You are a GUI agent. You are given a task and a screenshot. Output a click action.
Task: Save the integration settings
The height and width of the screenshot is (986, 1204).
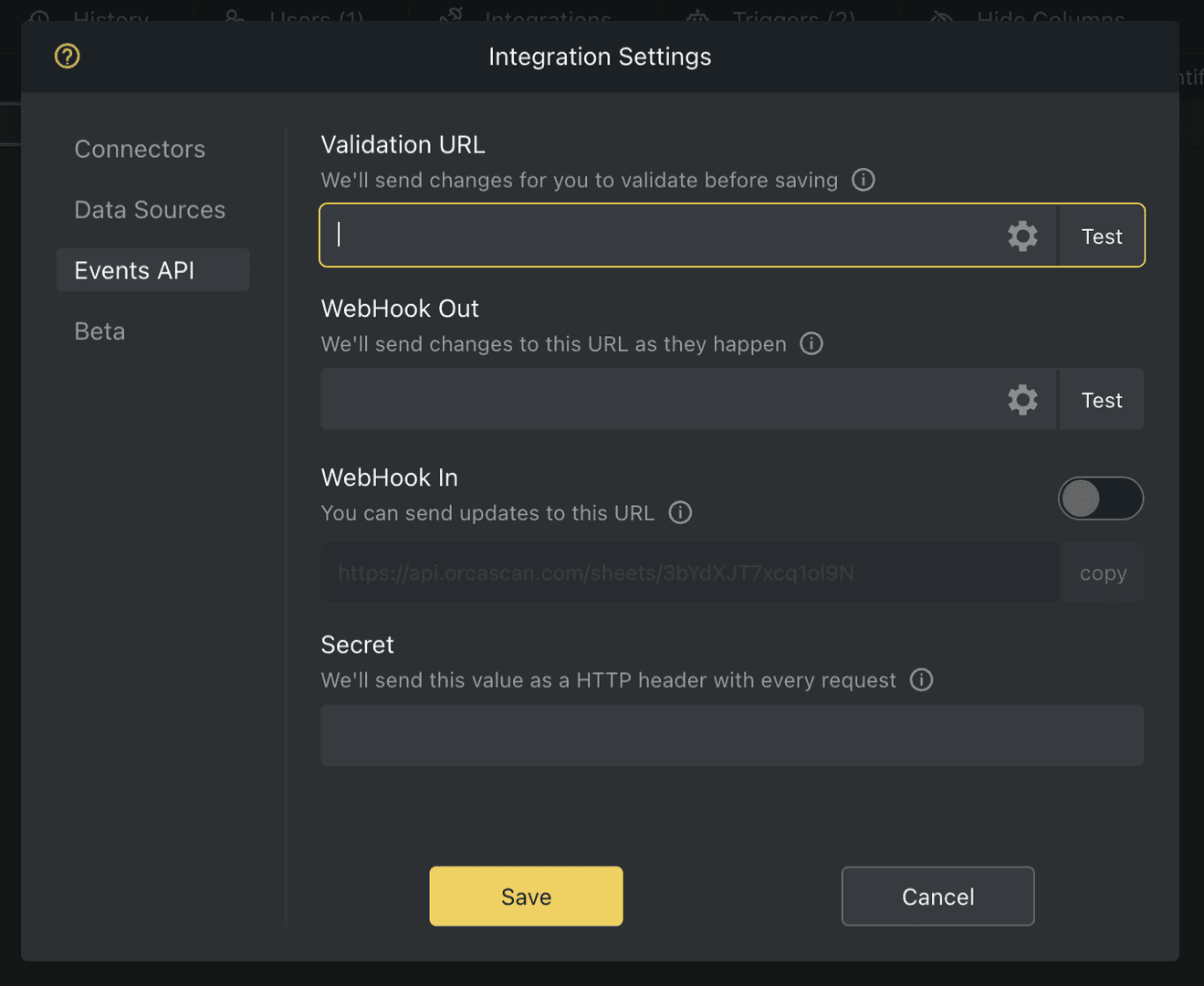coord(526,896)
